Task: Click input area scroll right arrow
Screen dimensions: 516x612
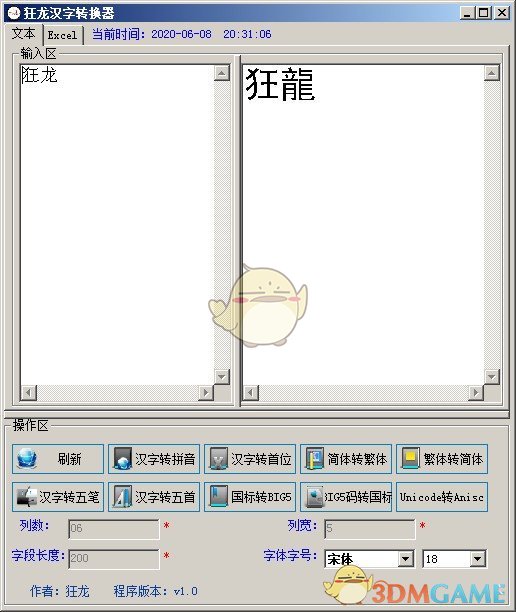Action: [x=206, y=393]
